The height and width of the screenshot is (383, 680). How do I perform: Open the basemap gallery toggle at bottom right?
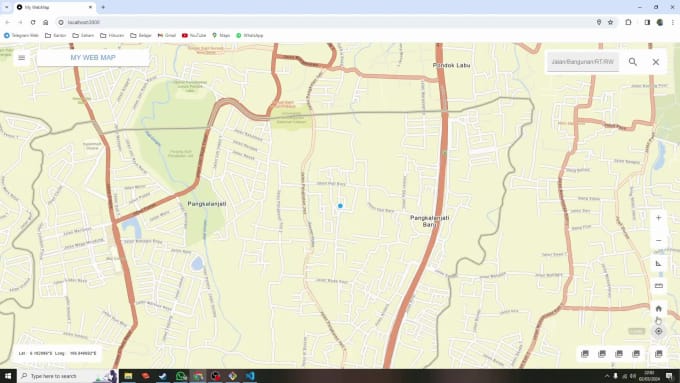click(658, 354)
